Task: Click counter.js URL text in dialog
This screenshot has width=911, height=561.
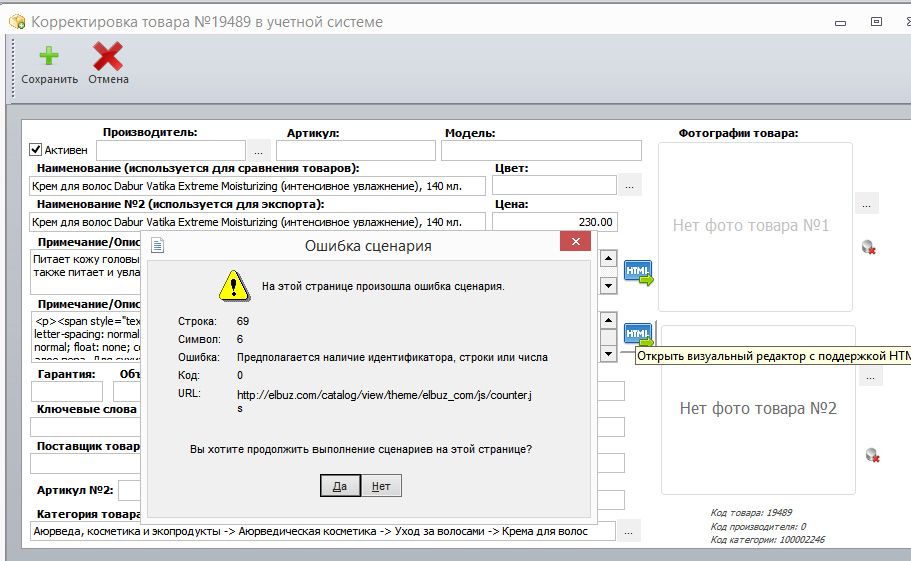Action: click(384, 401)
